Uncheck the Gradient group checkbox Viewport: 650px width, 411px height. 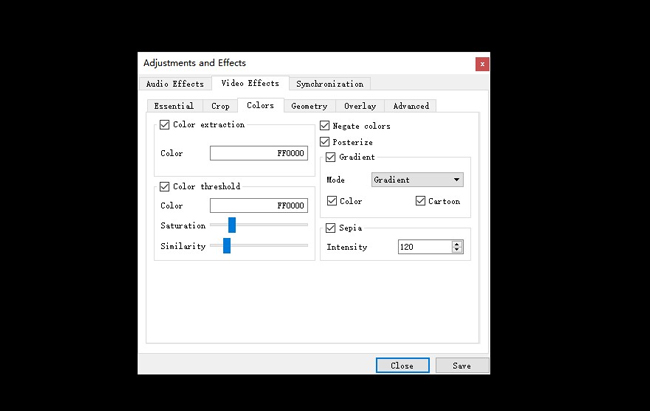coord(330,157)
